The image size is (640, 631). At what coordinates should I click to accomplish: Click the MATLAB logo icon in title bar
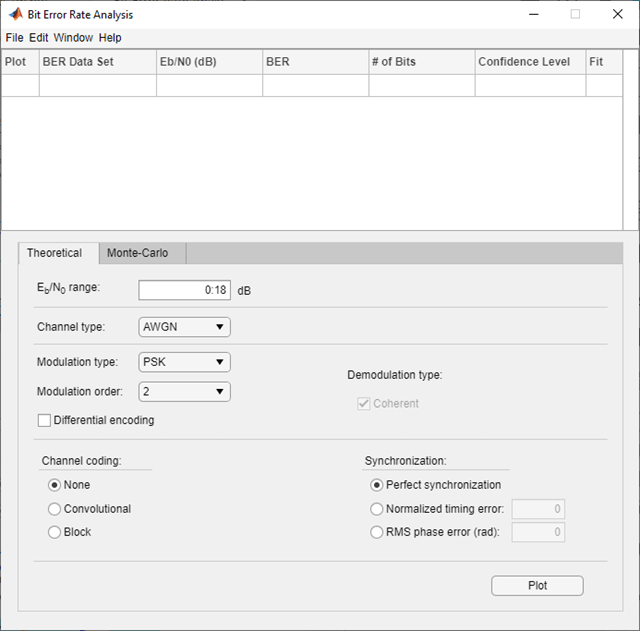(16, 14)
